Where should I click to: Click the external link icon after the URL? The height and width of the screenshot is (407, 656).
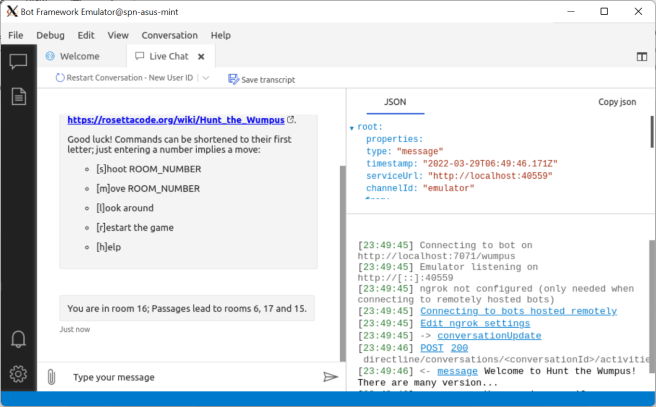(290, 120)
